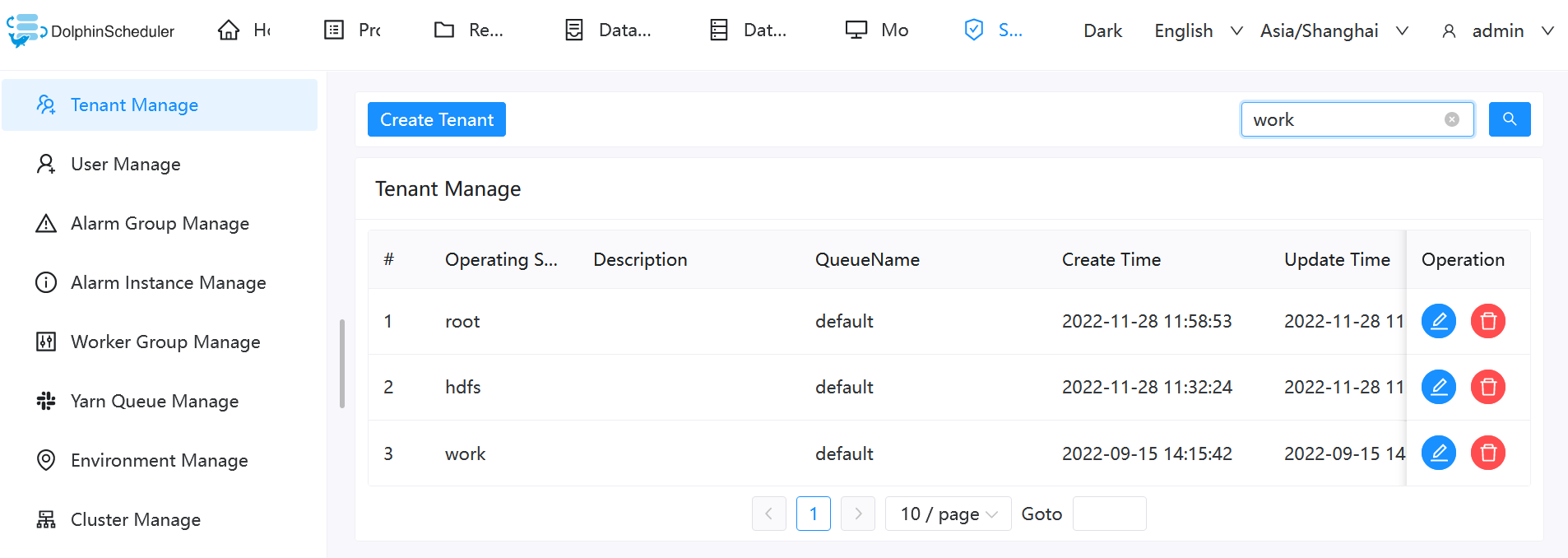Viewport: 1568px width, 558px height.
Task: Click the Environment Manage pin icon
Action: tap(46, 460)
